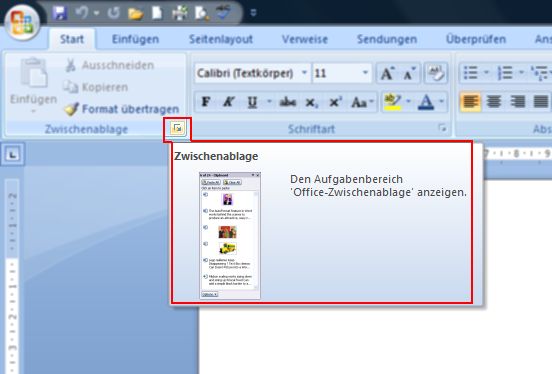Create a new blank document icon
552x374 pixels.
[x=157, y=13]
